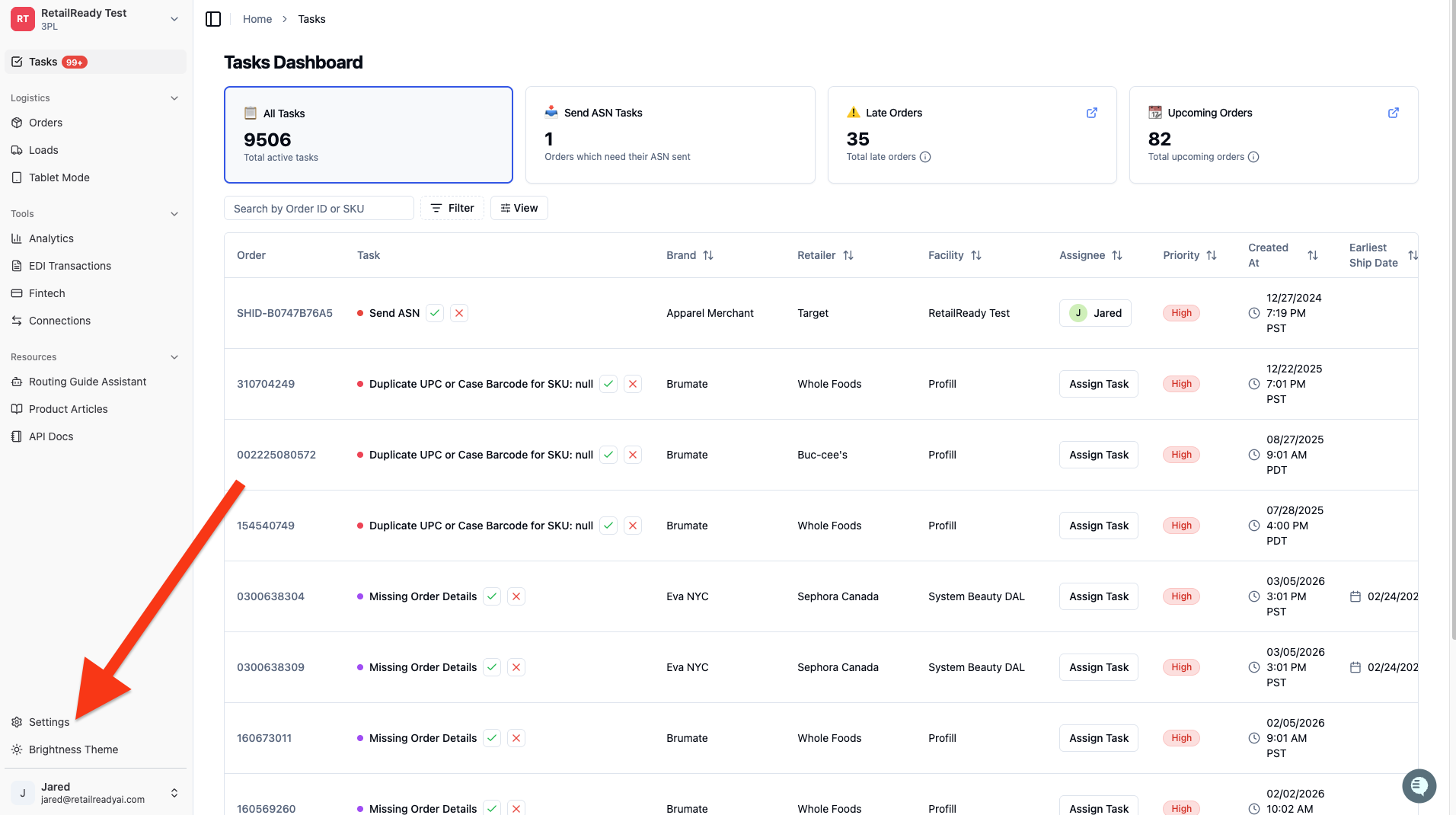This screenshot has height=815, width=1456.
Task: Toggle the sidebar panel icon
Action: 213,19
